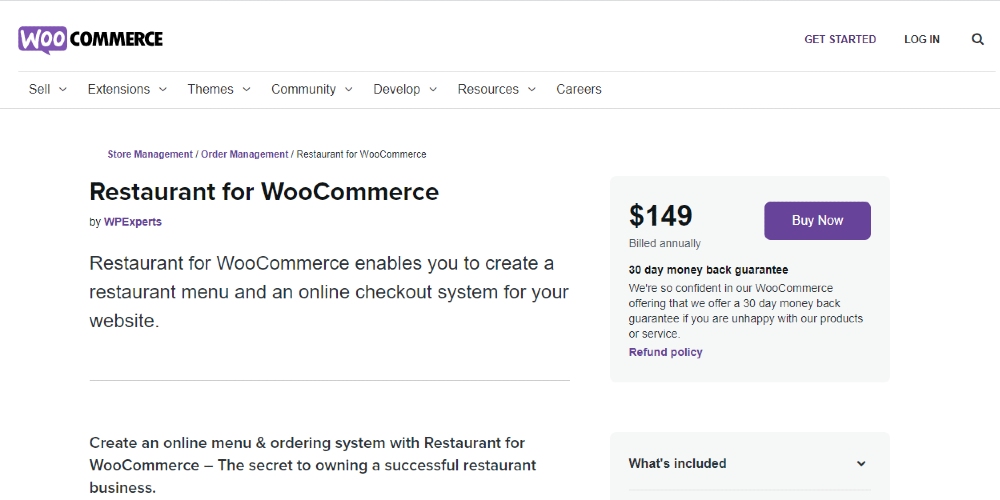Click the Restaurant for WooCommerce title
1000x500 pixels.
pyautogui.click(x=264, y=191)
